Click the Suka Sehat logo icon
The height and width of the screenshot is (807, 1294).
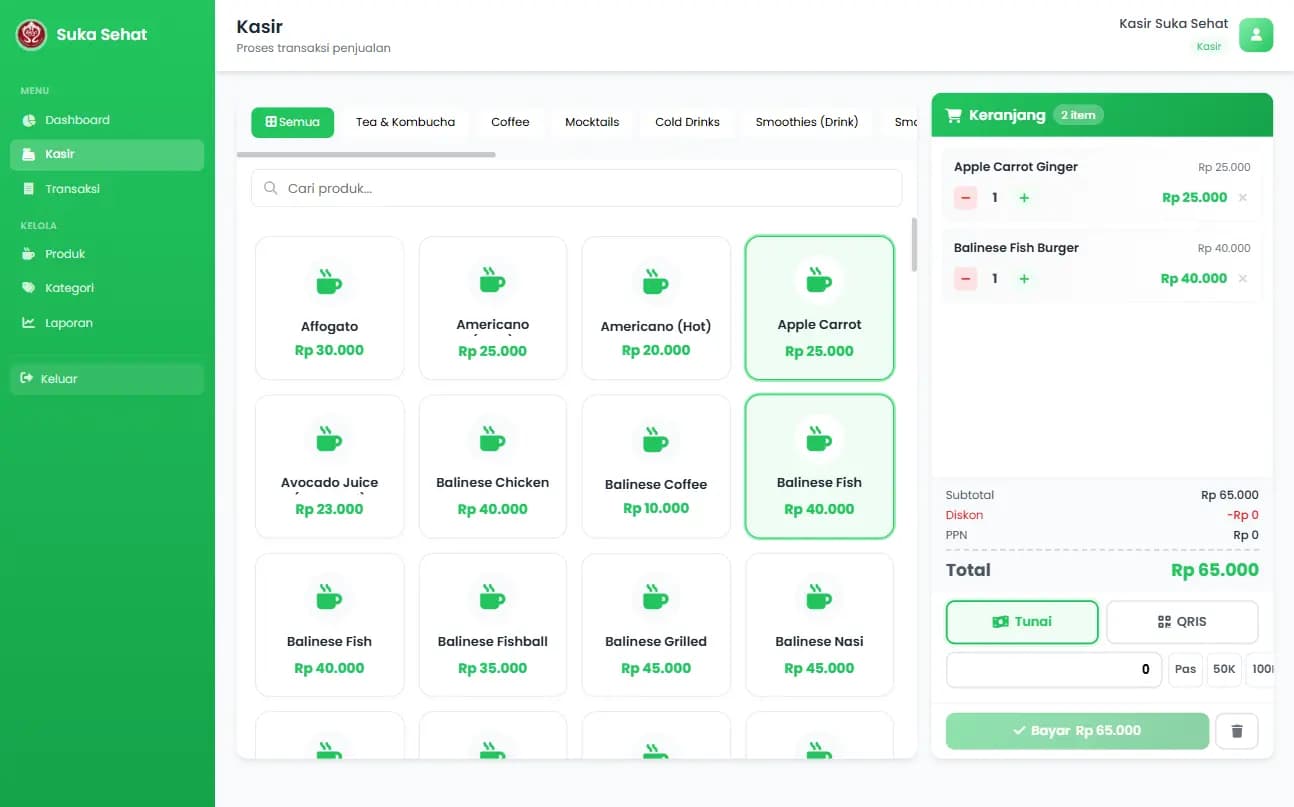pos(32,35)
